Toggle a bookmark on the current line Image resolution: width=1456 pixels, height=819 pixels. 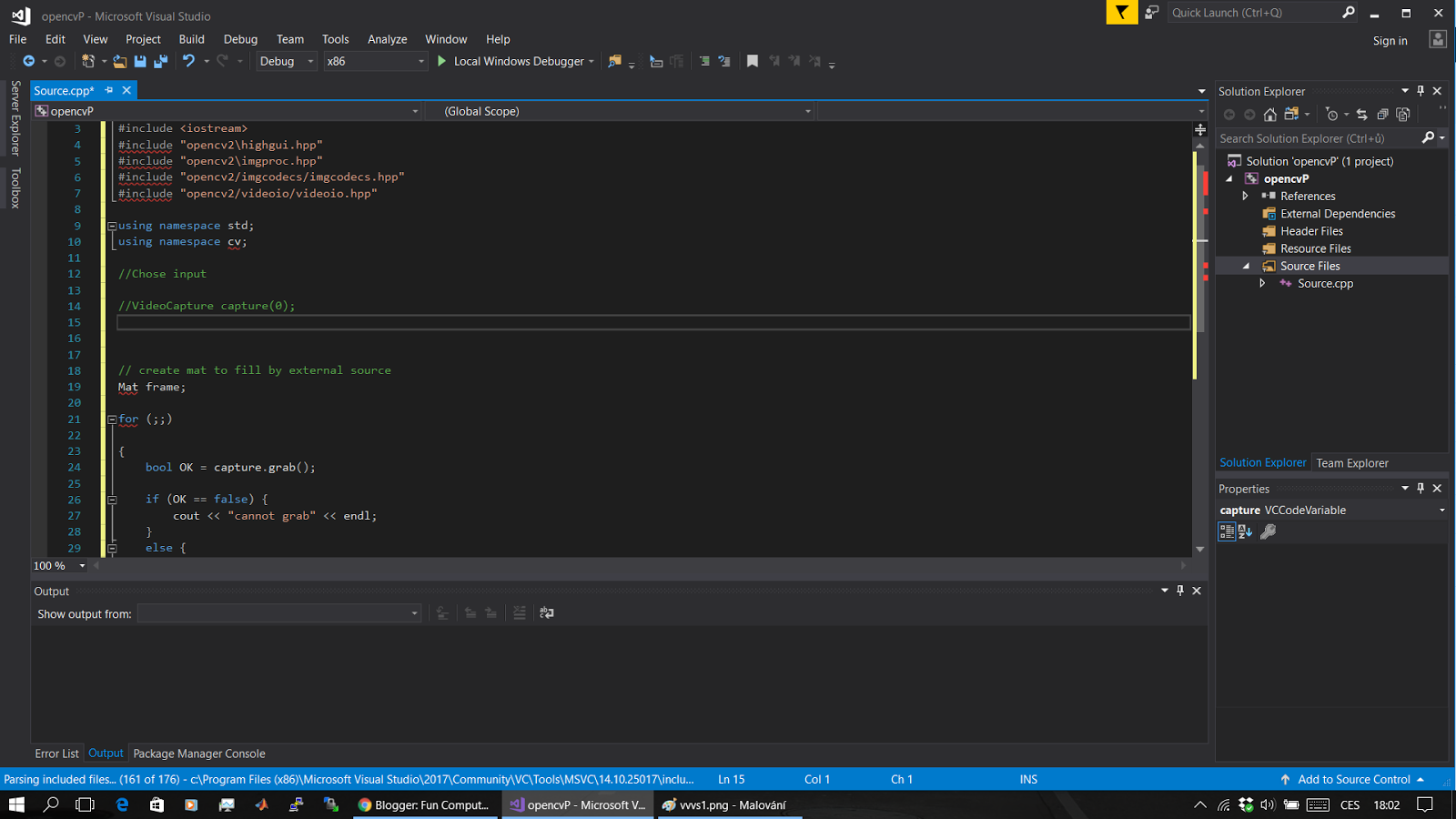click(x=752, y=61)
